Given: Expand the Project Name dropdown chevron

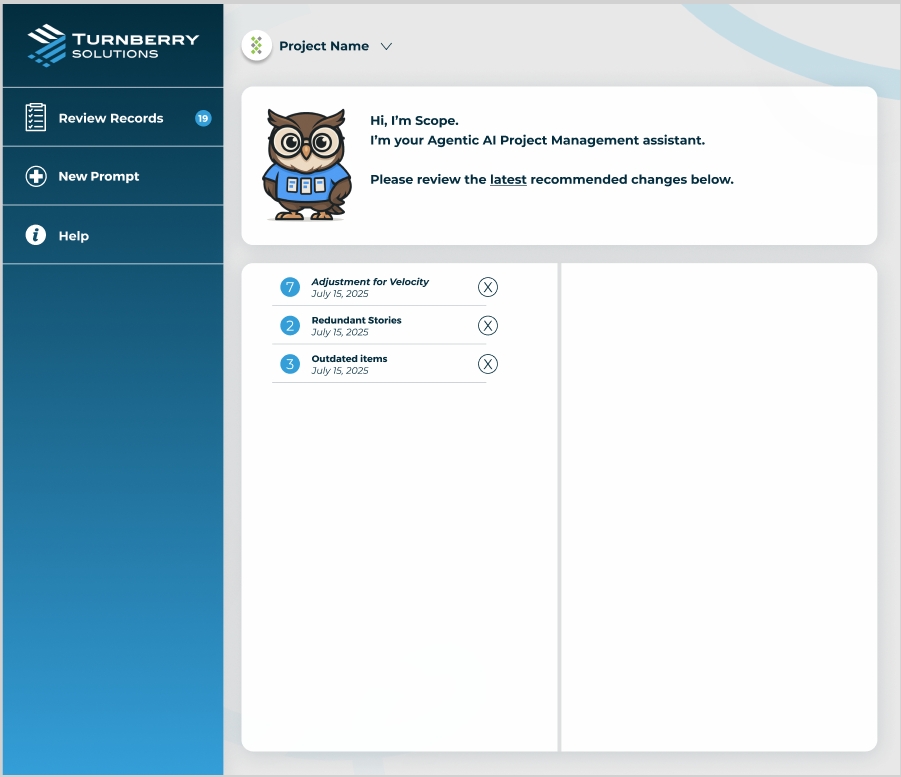Looking at the screenshot, I should (387, 47).
